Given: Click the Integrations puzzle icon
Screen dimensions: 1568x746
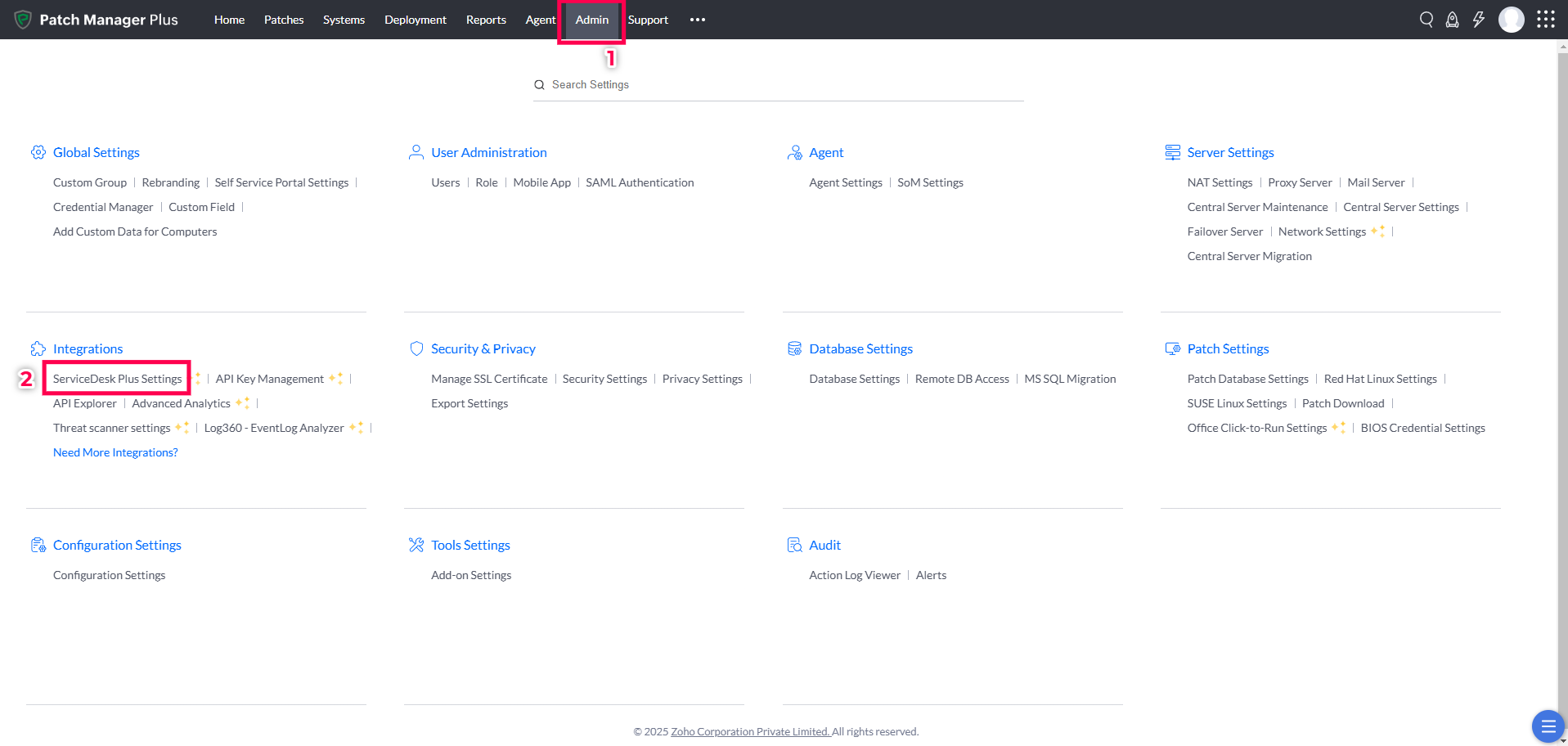Looking at the screenshot, I should coord(38,348).
